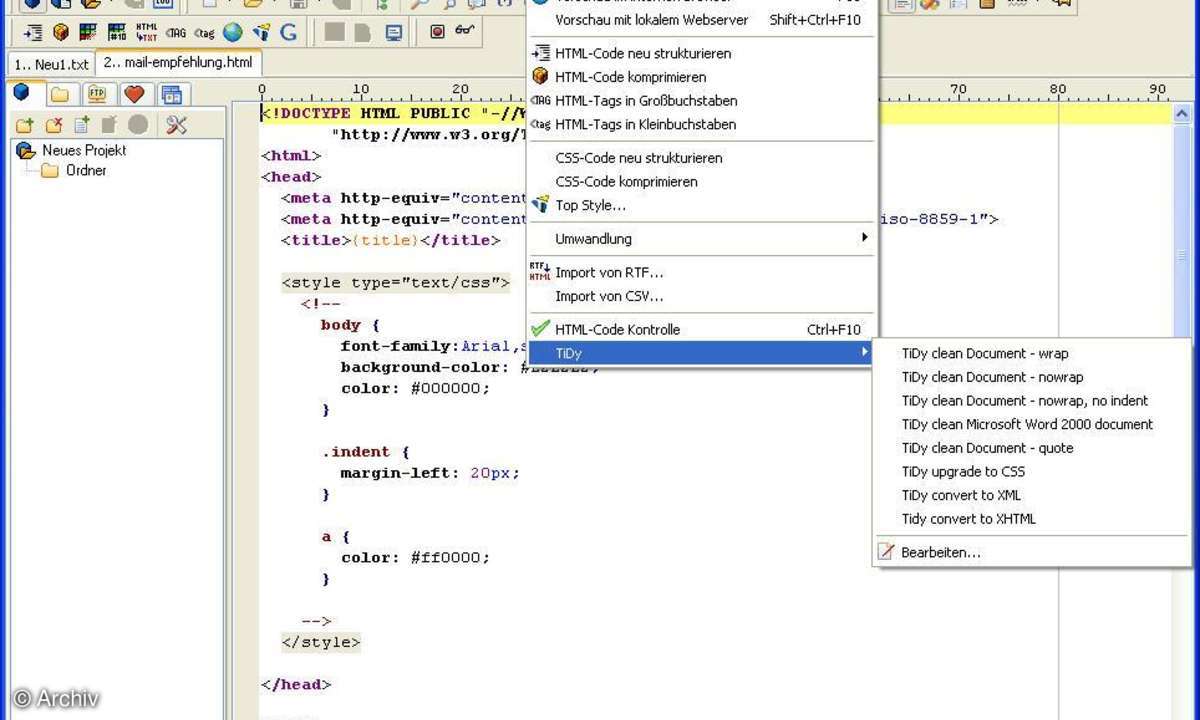Choose HTML-Tags in Großbuchstaben menu entry
Viewport: 1200px width, 720px height.
coord(701,101)
